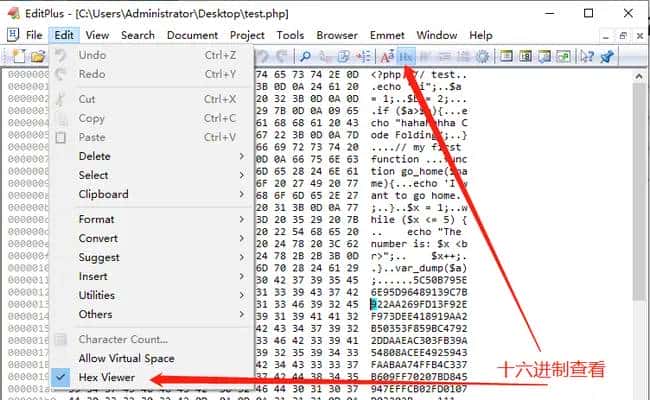This screenshot has height=400, width=650.
Task: Click the EditPlus title bar app icon
Action: (x=14, y=13)
